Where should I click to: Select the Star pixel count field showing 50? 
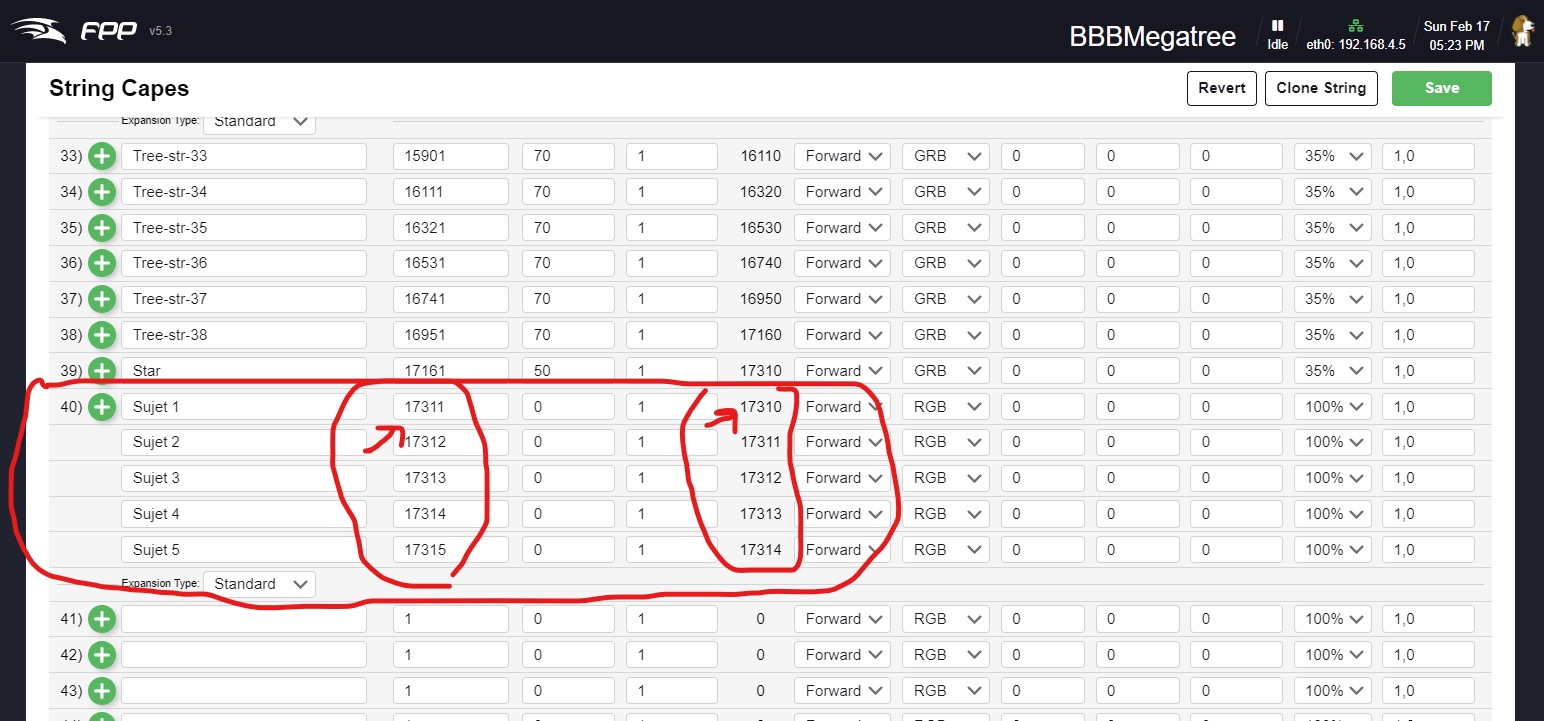(567, 370)
